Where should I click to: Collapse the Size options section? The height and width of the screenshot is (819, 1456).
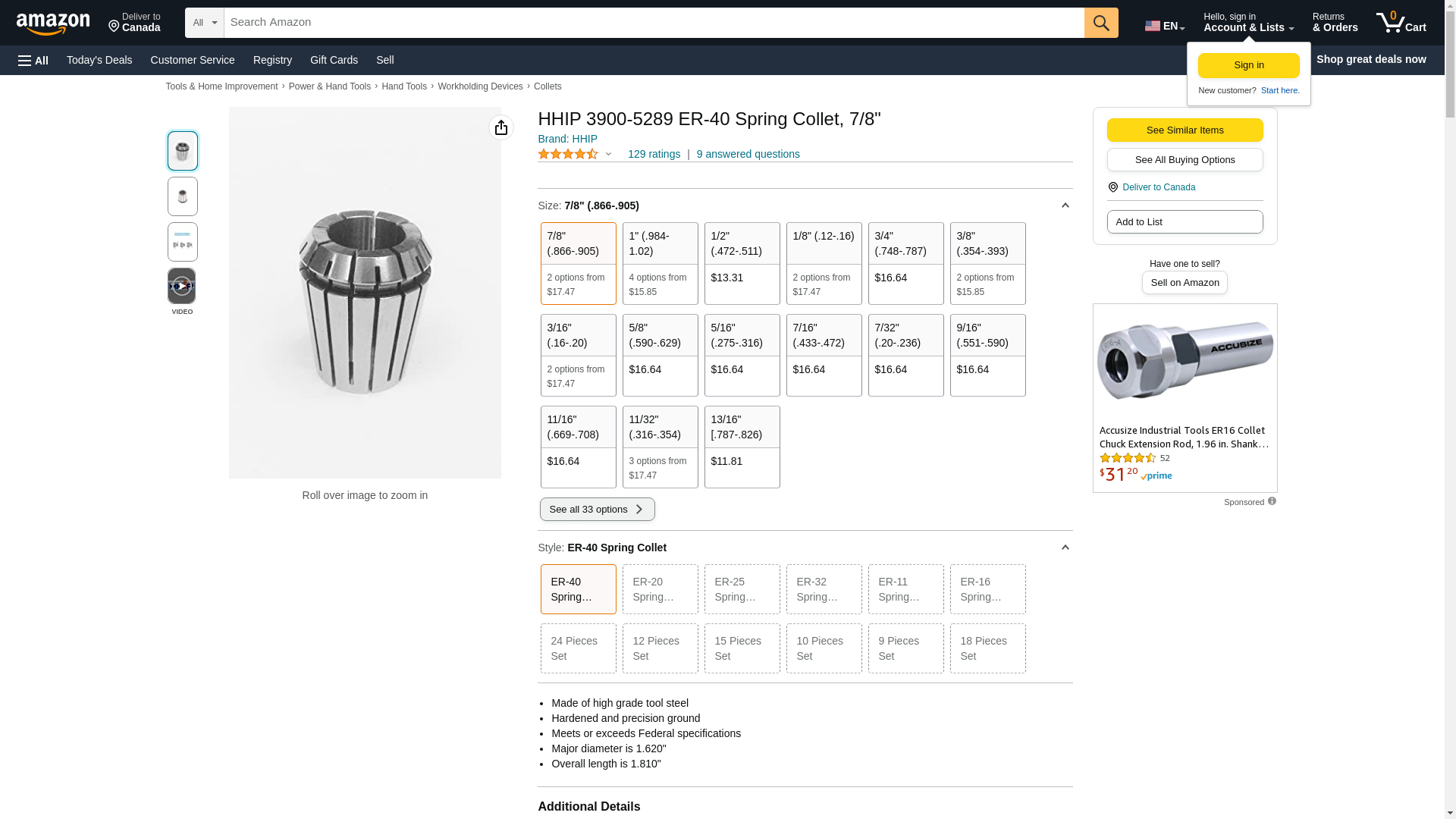(1065, 206)
